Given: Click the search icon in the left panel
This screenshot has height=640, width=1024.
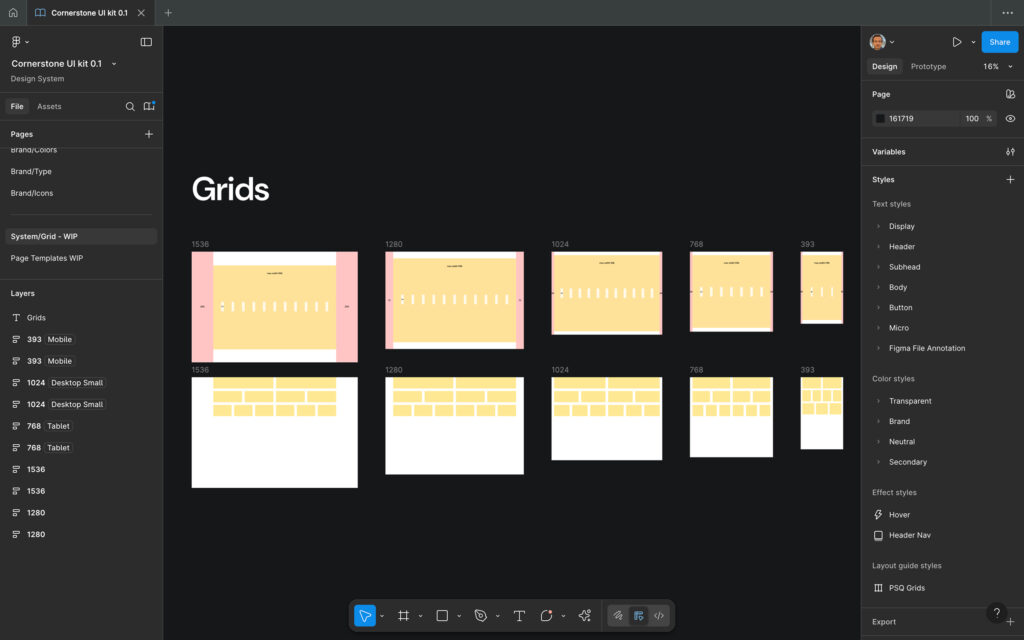Looking at the screenshot, I should coord(130,106).
